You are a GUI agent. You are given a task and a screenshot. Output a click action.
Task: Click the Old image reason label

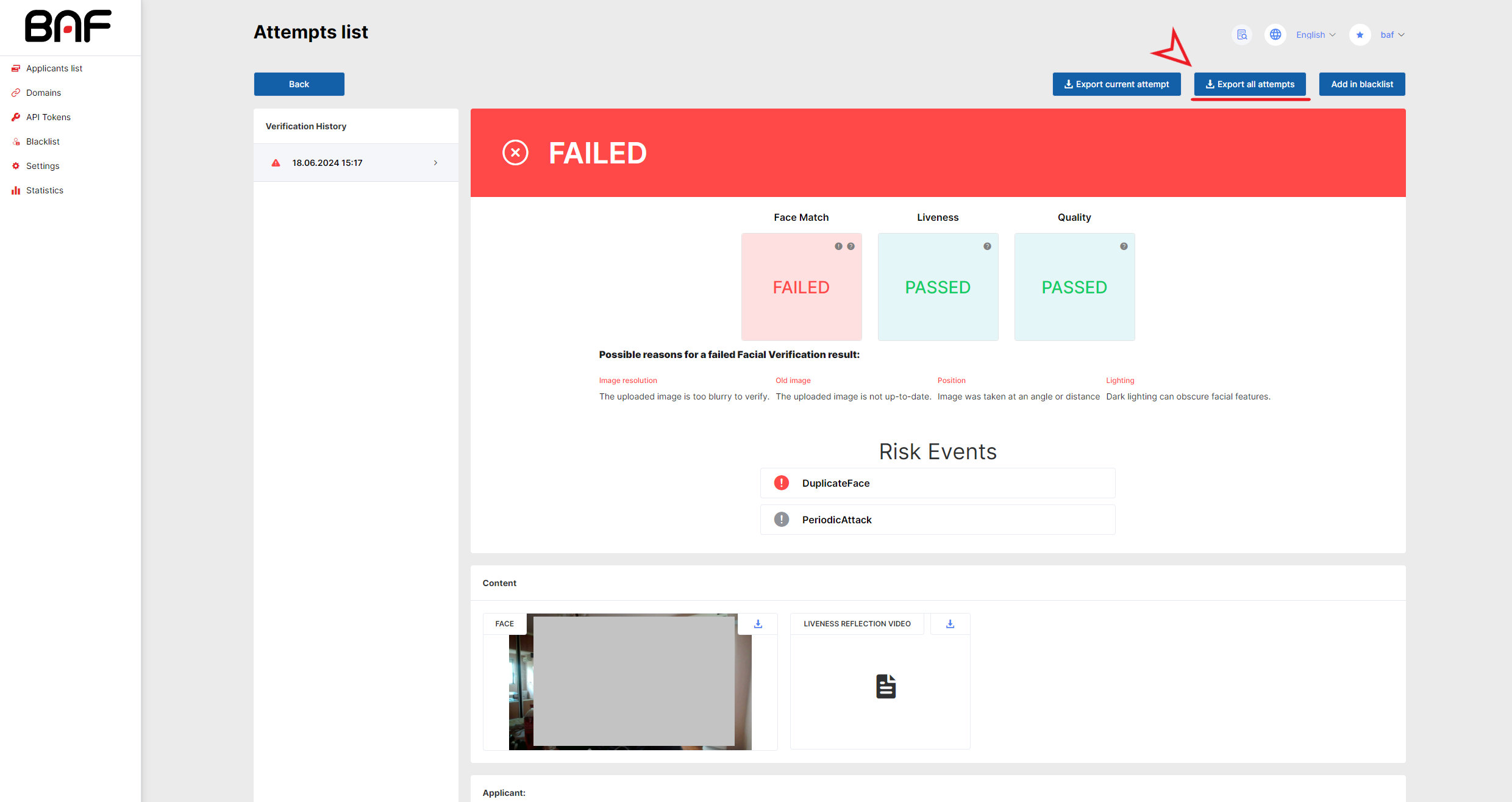point(793,381)
